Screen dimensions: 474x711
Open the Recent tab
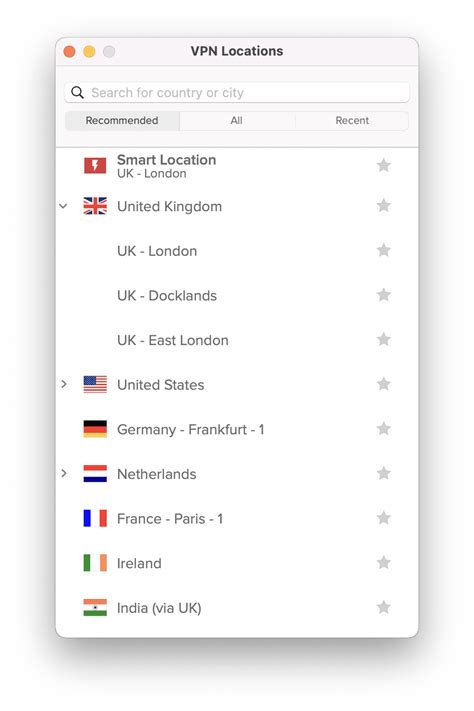coord(352,121)
